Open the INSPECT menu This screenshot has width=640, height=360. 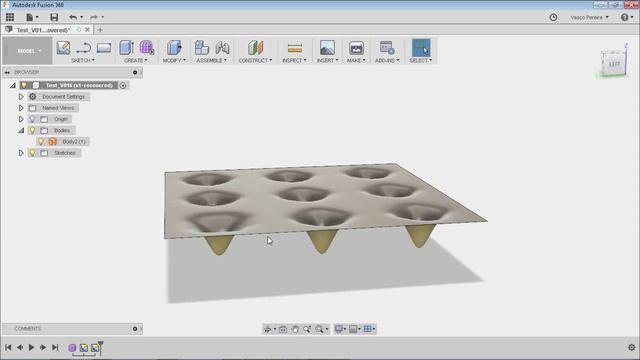point(294,60)
